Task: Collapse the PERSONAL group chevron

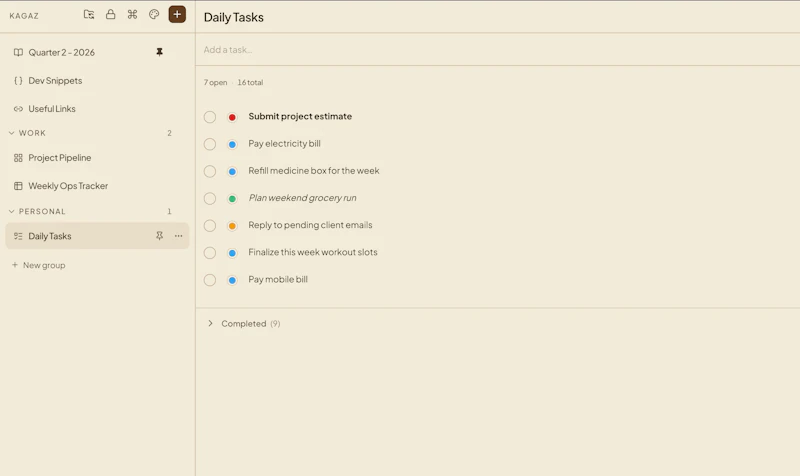Action: click(x=11, y=211)
